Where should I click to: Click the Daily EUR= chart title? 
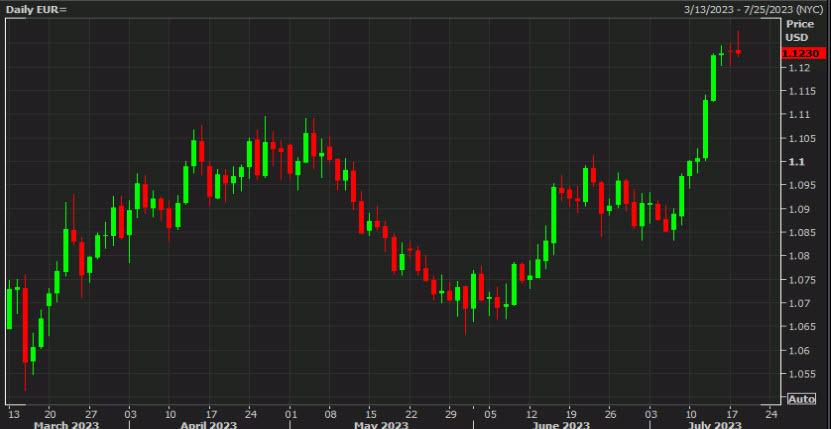[37, 9]
